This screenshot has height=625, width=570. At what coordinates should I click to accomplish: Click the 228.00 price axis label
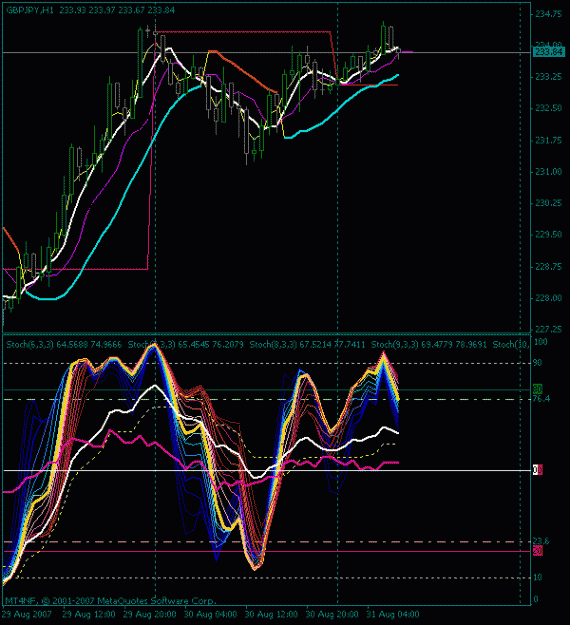click(x=548, y=298)
